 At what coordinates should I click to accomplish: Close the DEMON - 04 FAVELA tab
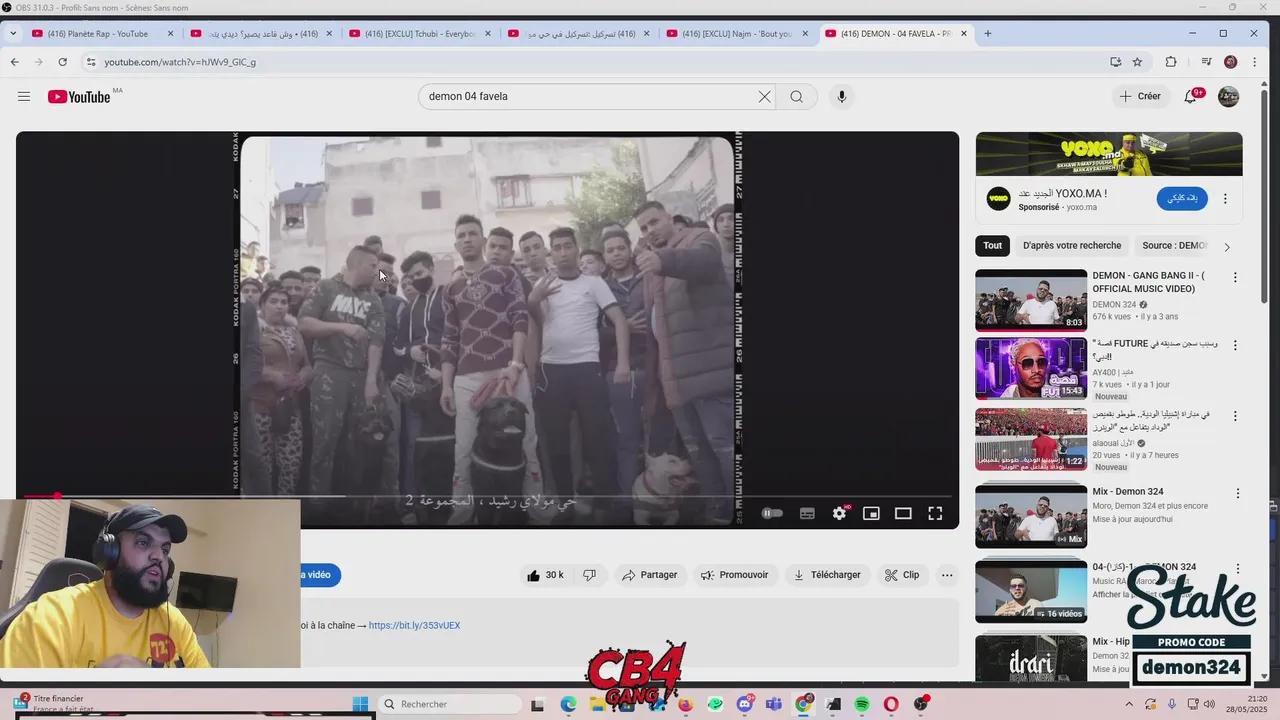click(964, 33)
